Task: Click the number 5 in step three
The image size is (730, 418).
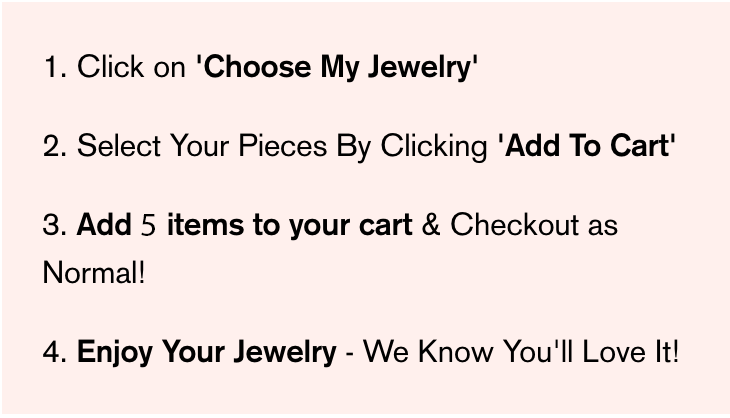Action: (x=148, y=225)
